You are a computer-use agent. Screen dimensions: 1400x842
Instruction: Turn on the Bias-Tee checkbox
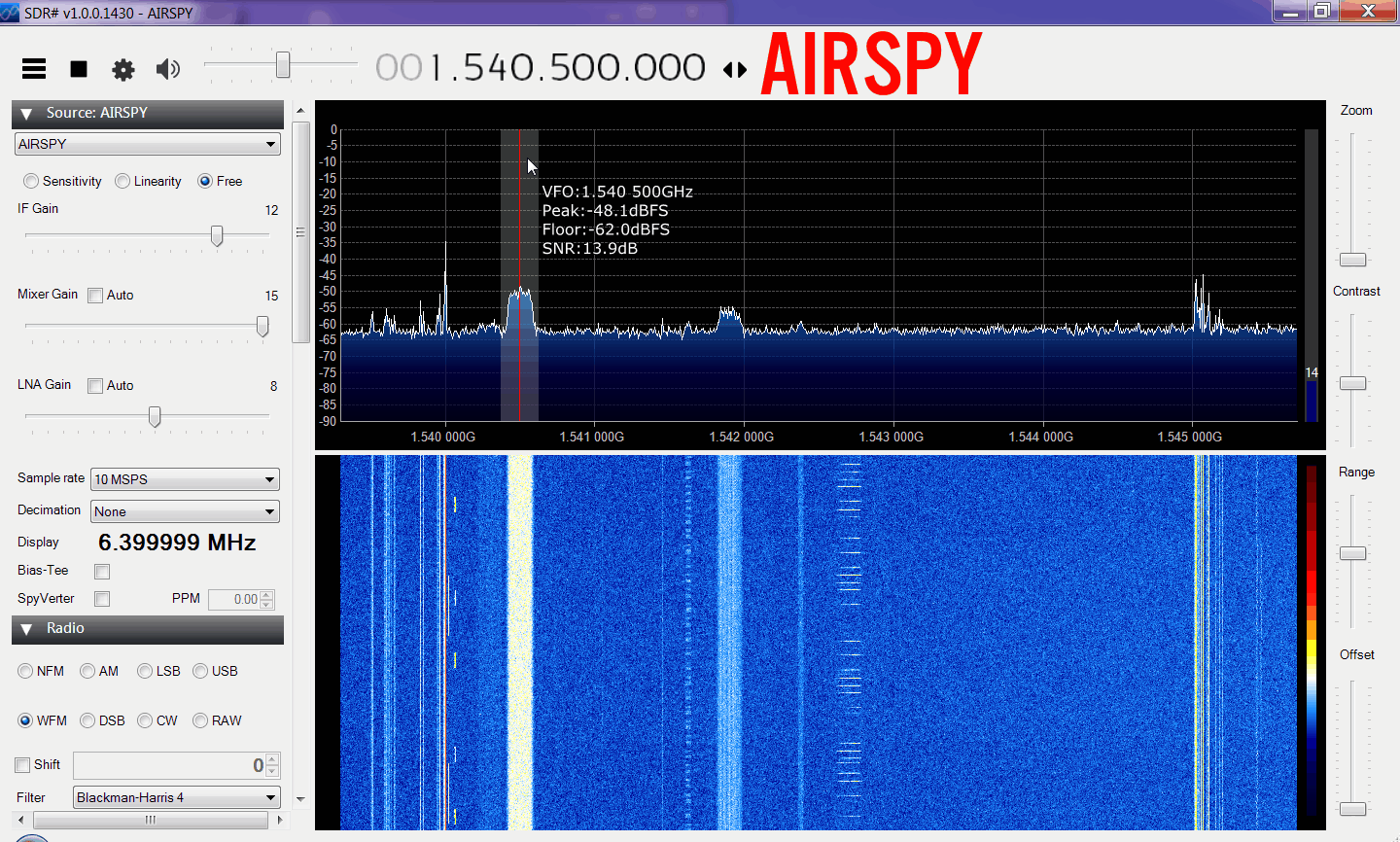pos(102,572)
